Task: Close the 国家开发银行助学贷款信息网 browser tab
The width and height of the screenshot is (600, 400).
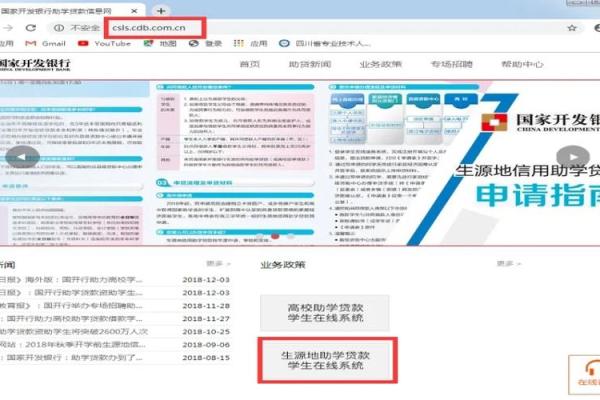Action: [x=134, y=11]
